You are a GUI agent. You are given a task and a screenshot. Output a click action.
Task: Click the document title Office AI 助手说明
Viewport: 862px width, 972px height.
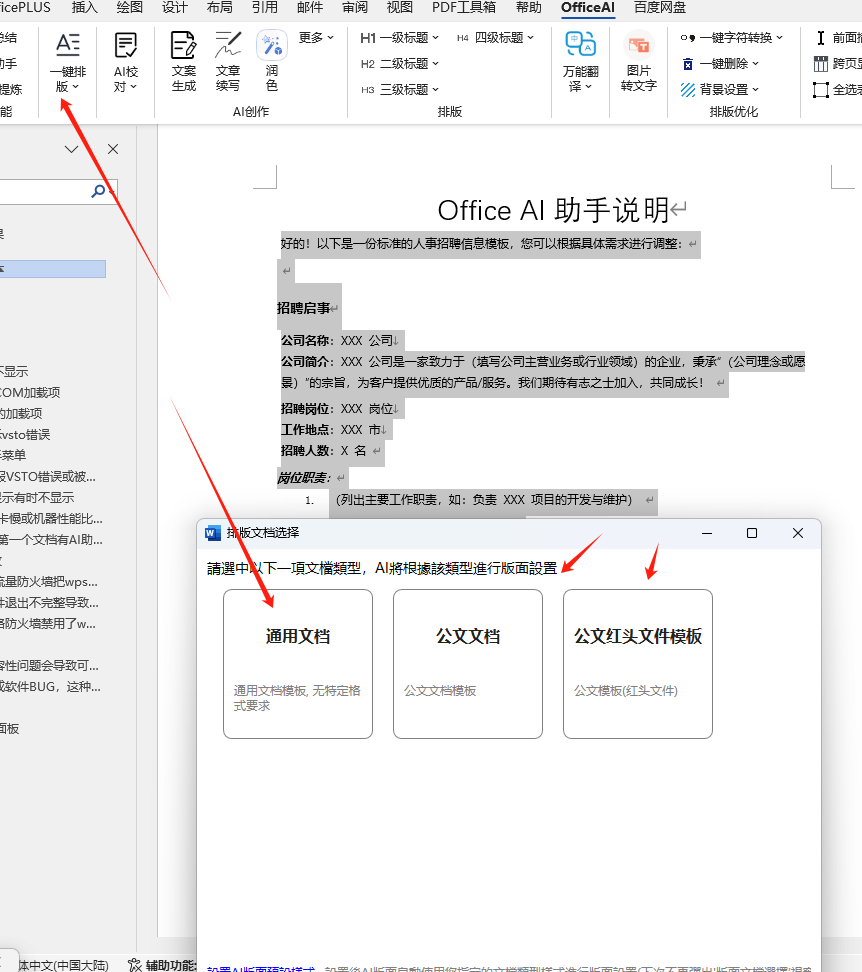(x=553, y=211)
